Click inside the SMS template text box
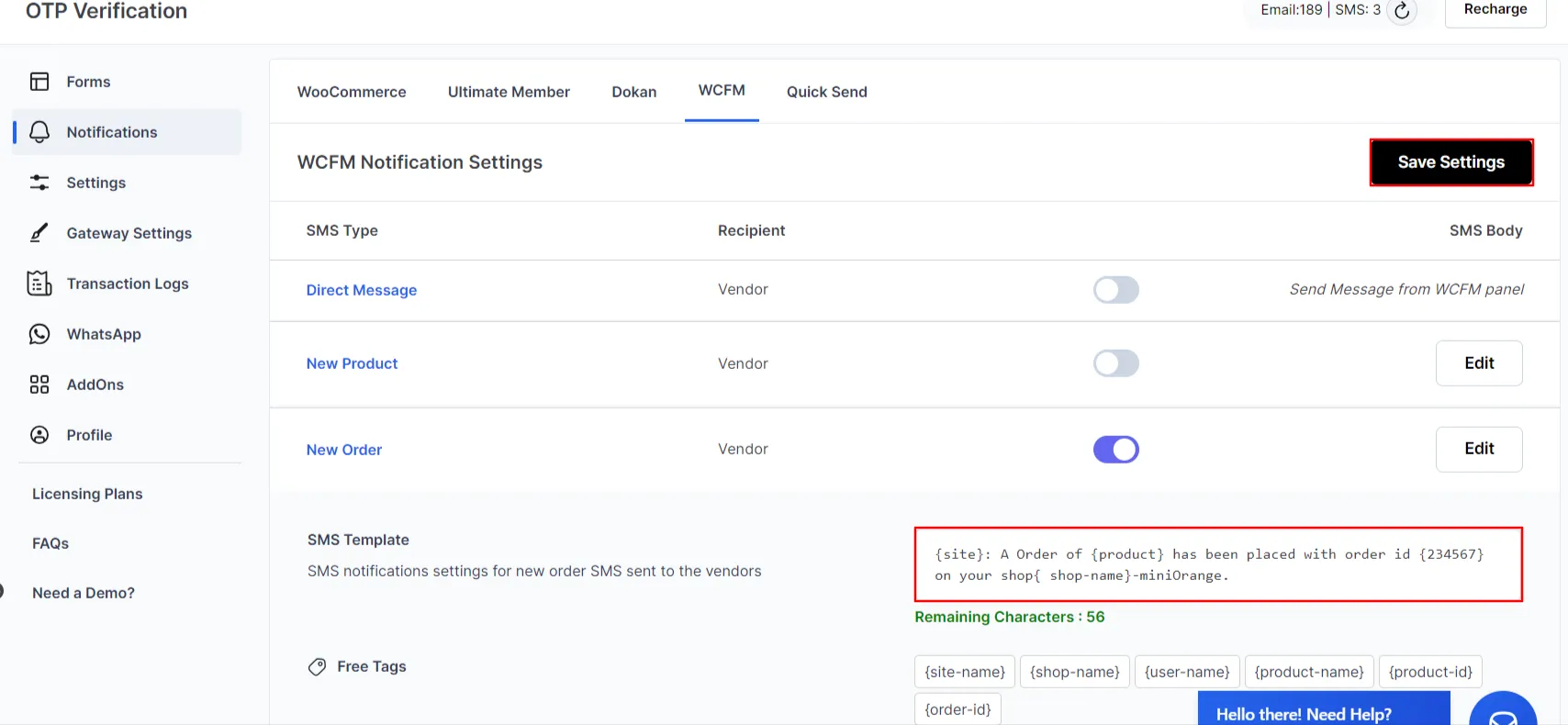Viewport: 1568px width, 725px height. coord(1218,564)
